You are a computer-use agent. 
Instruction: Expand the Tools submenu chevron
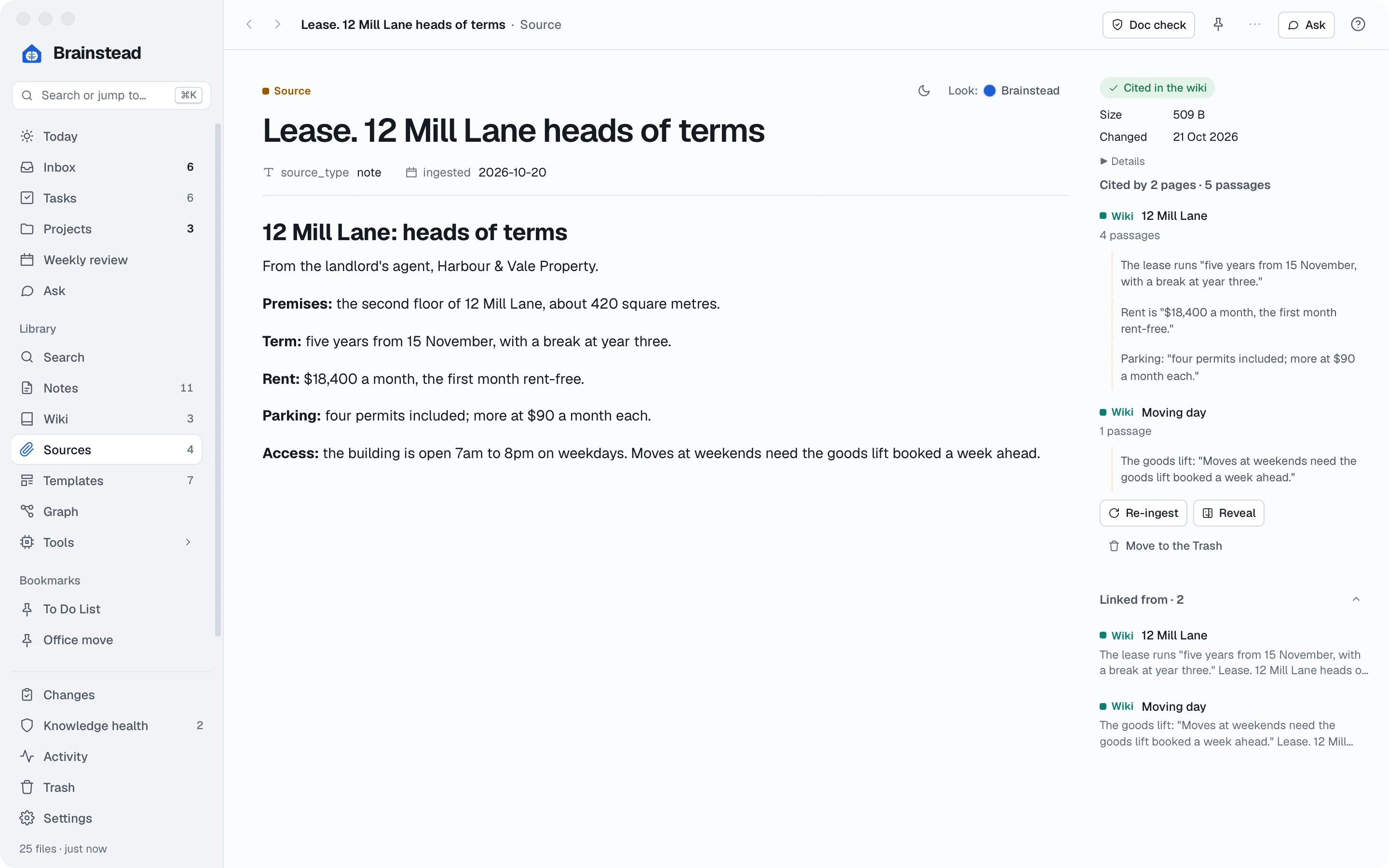[x=188, y=542]
